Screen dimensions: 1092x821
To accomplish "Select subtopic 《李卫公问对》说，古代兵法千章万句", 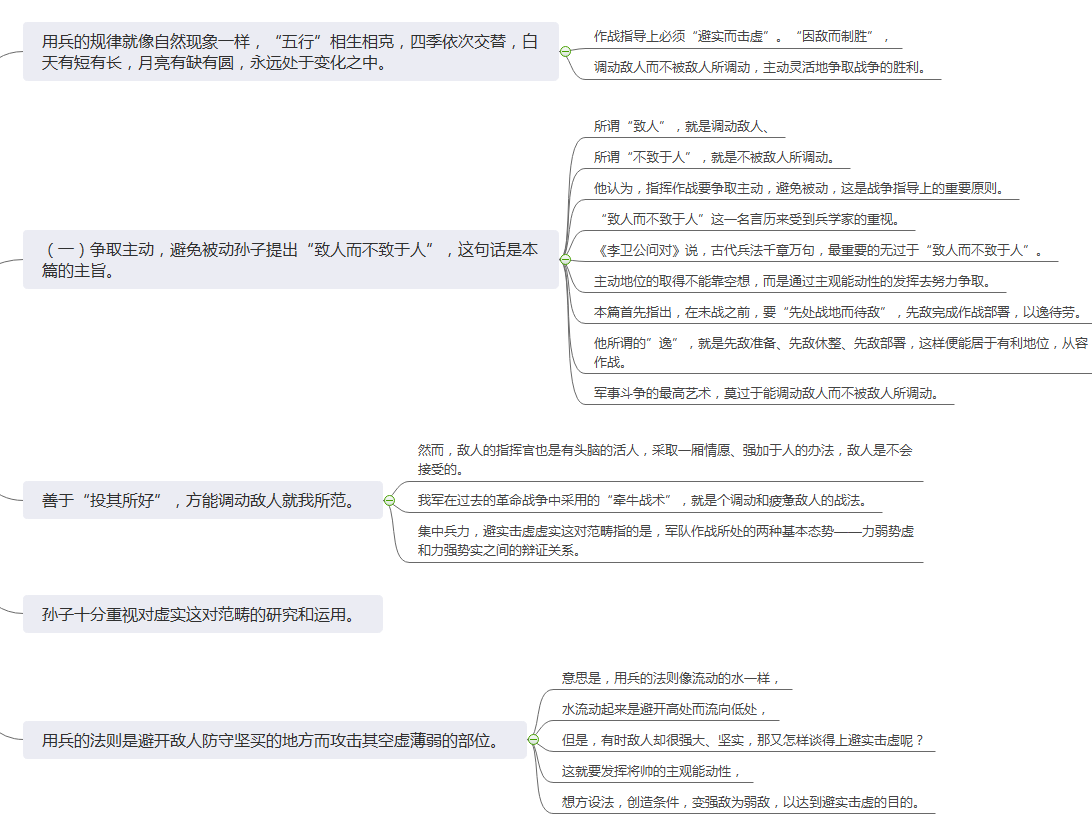I will pos(819,250).
